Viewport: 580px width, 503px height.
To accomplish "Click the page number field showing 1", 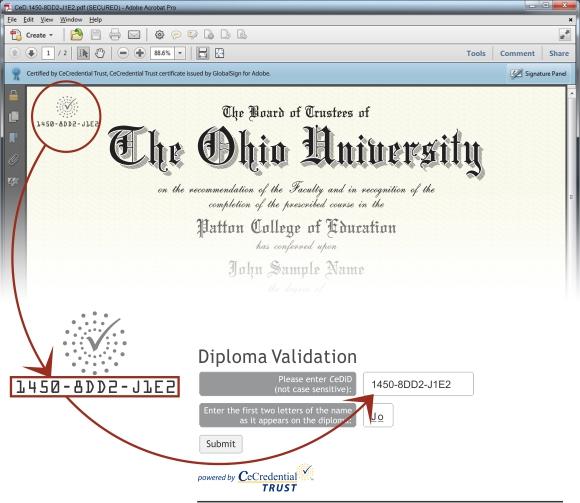I will click(48, 53).
